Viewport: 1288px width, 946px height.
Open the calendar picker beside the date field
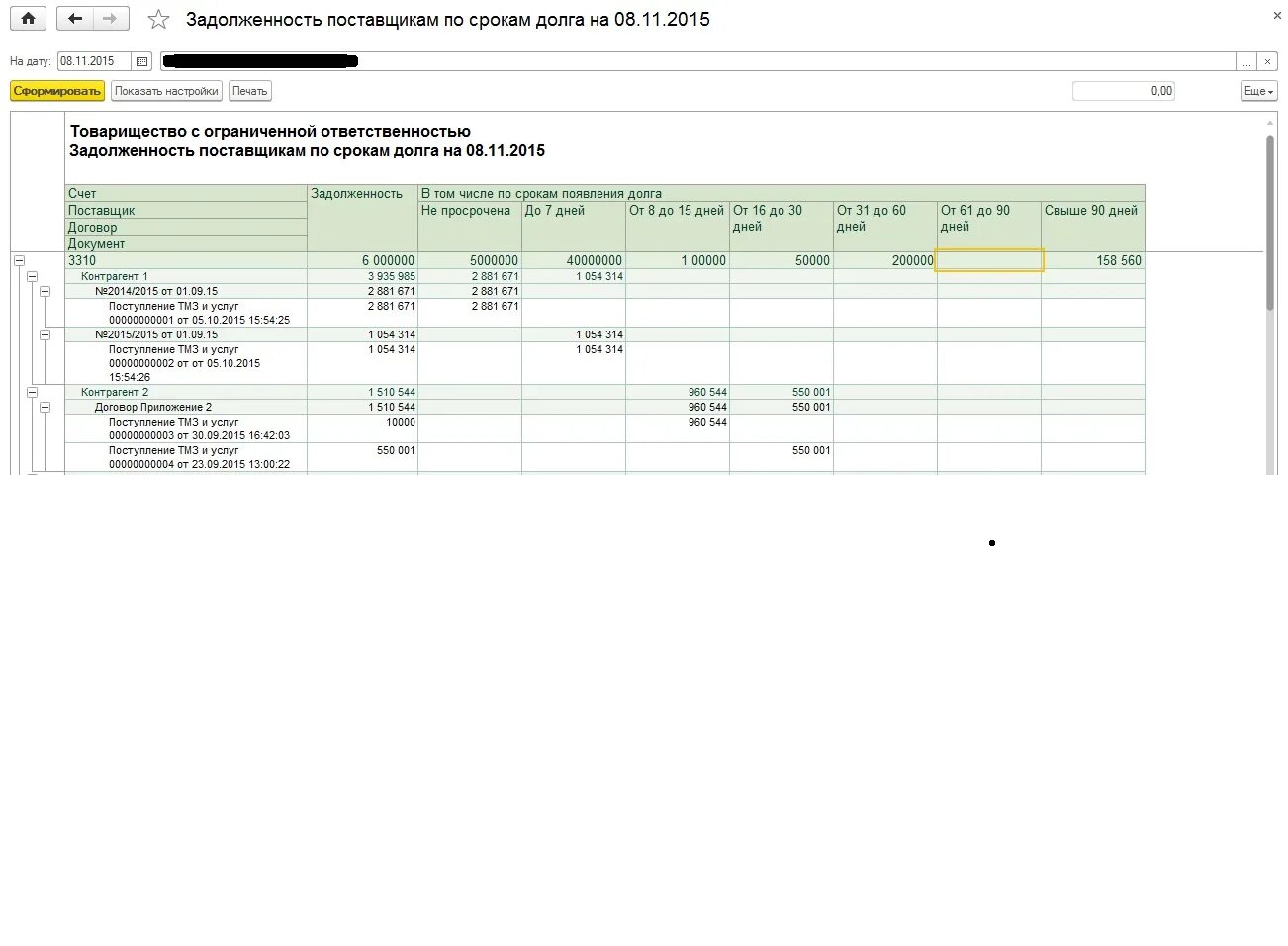141,61
